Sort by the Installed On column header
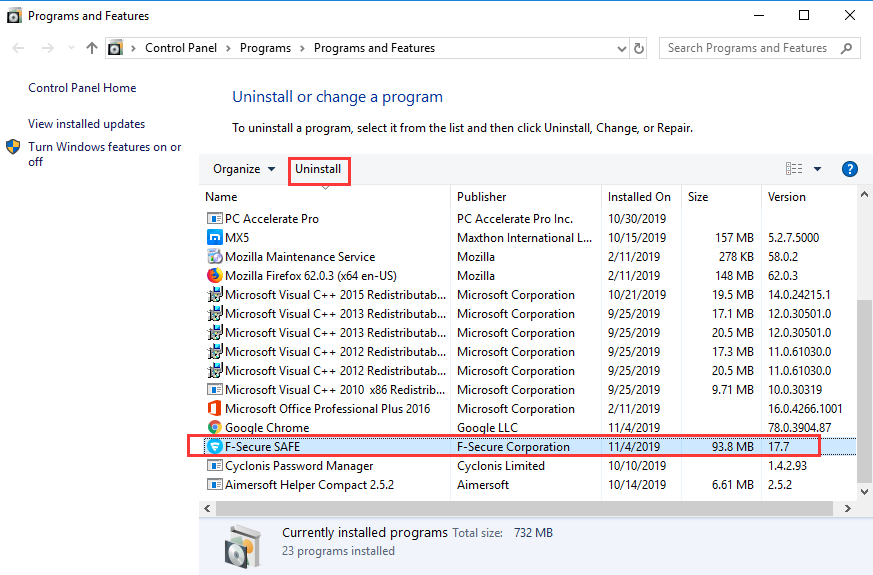This screenshot has height=575, width=873. 641,197
